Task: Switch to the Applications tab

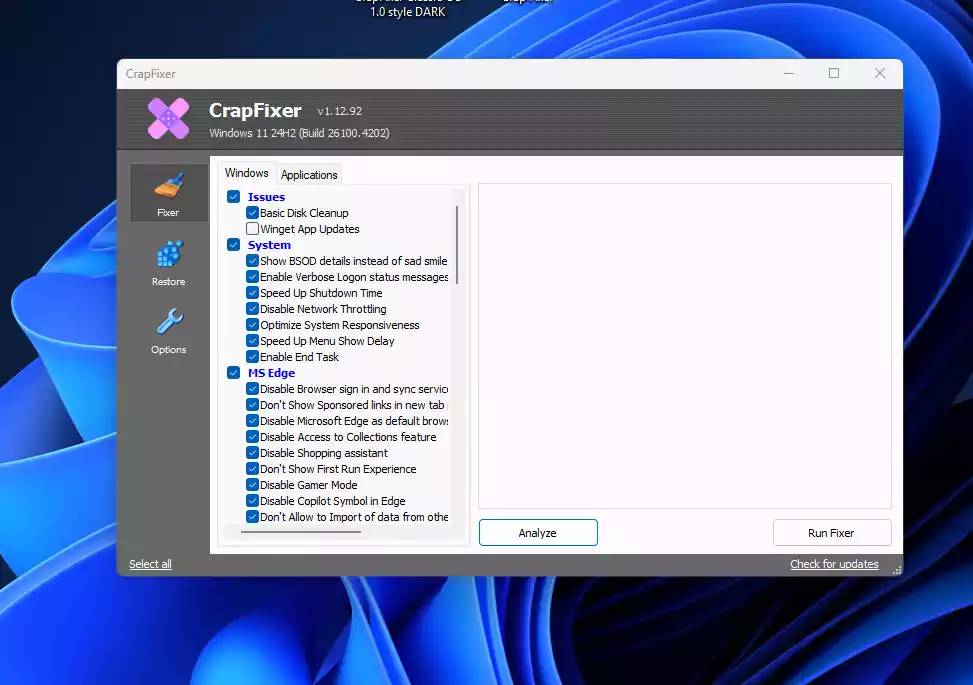Action: [x=309, y=174]
